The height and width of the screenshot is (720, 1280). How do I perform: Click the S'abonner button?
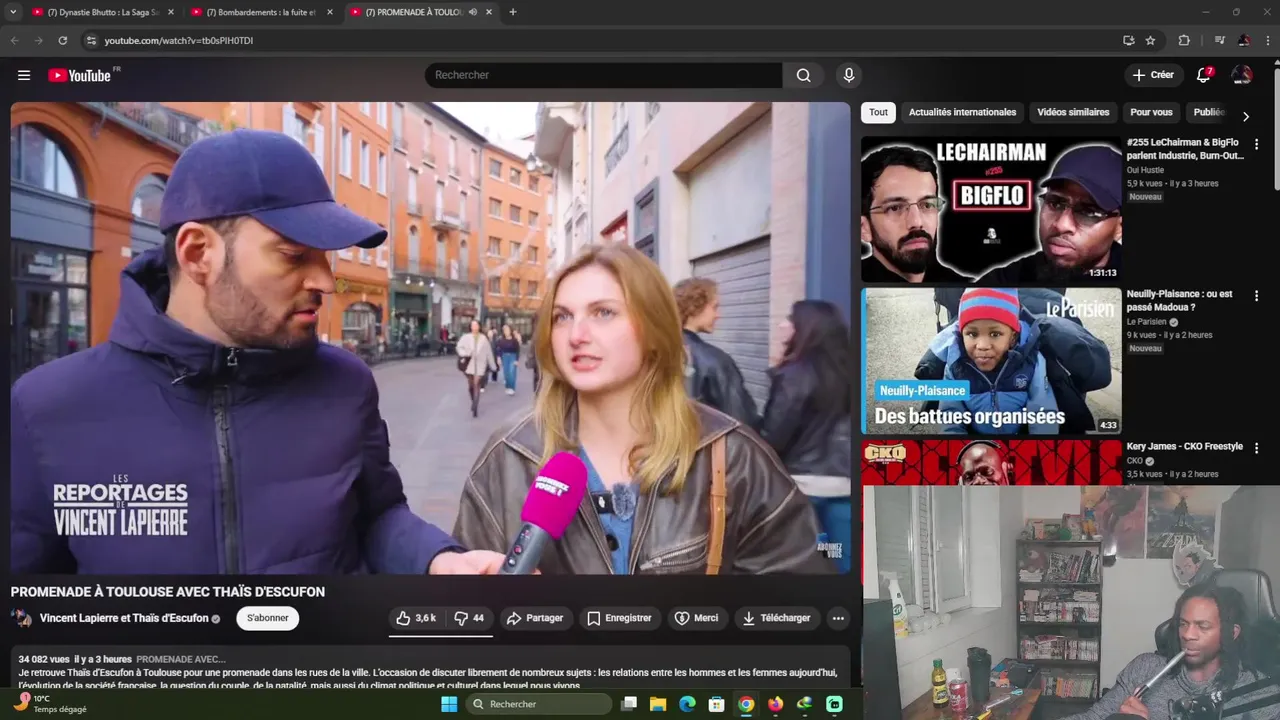click(268, 618)
